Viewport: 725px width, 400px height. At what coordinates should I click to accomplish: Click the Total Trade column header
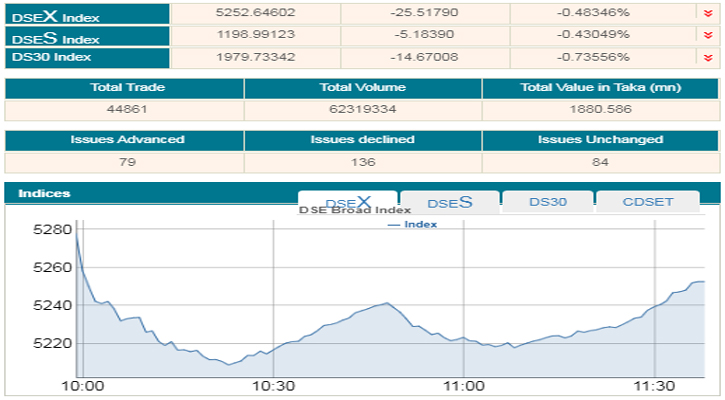pyautogui.click(x=127, y=88)
